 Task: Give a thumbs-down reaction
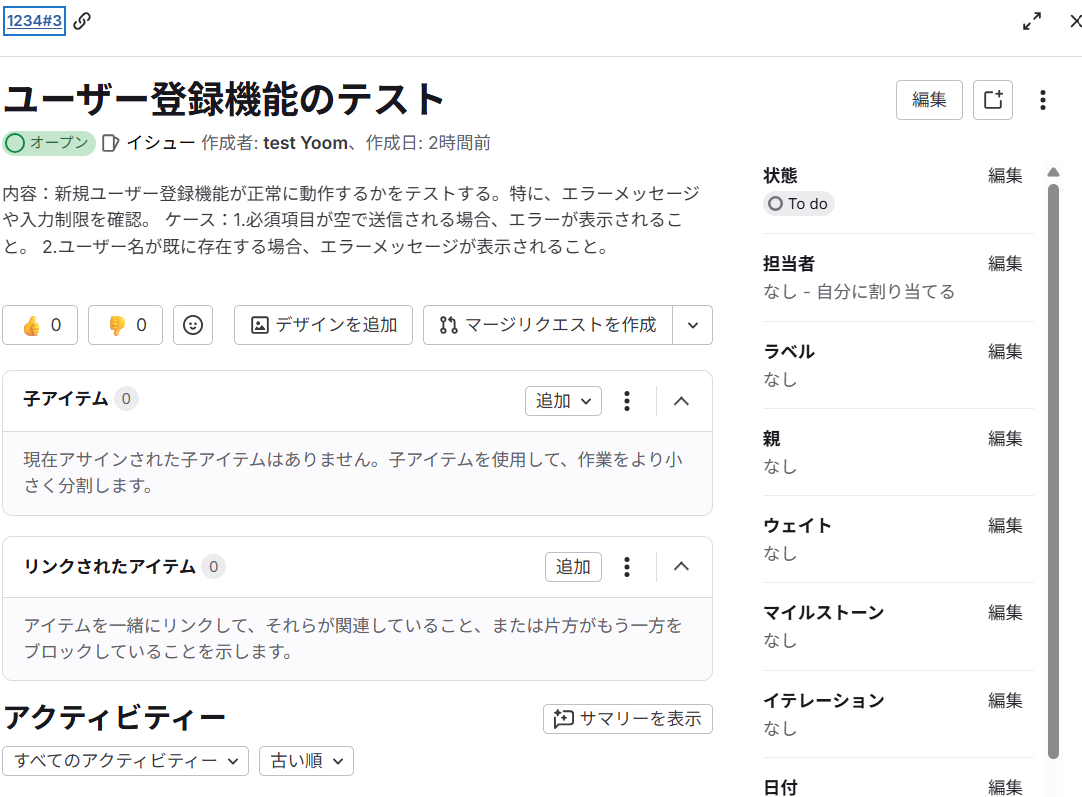126,325
